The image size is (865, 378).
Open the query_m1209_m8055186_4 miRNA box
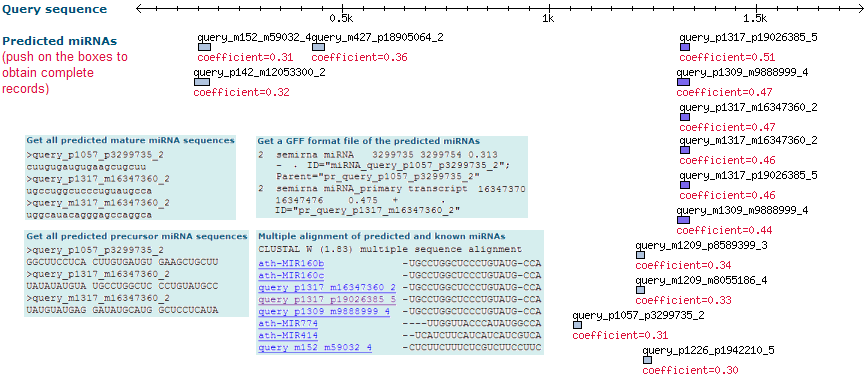[640, 290]
